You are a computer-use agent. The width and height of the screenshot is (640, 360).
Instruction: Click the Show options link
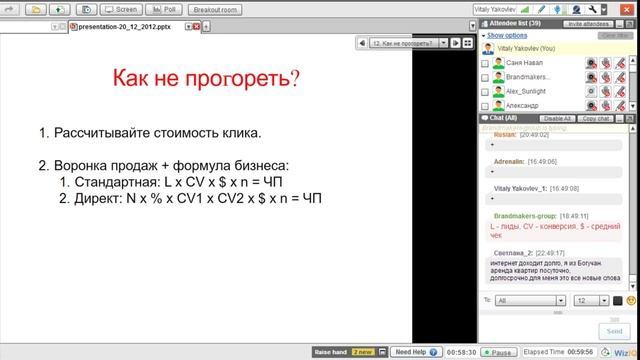507,36
